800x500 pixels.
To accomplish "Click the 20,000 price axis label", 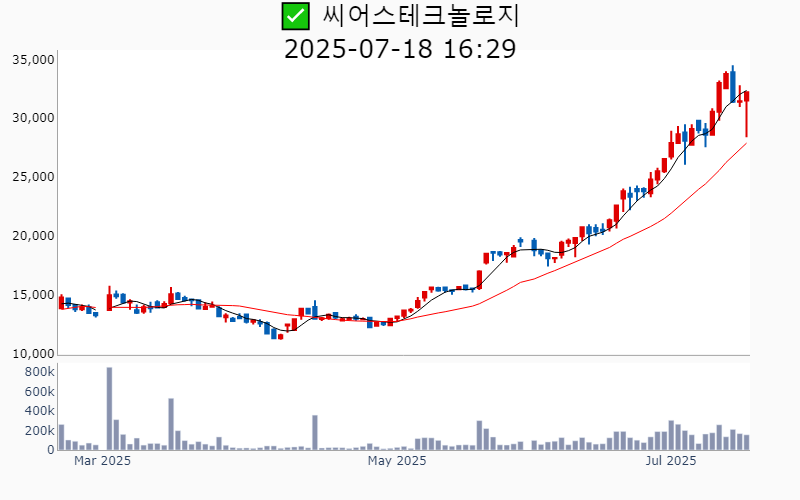I will click(33, 236).
